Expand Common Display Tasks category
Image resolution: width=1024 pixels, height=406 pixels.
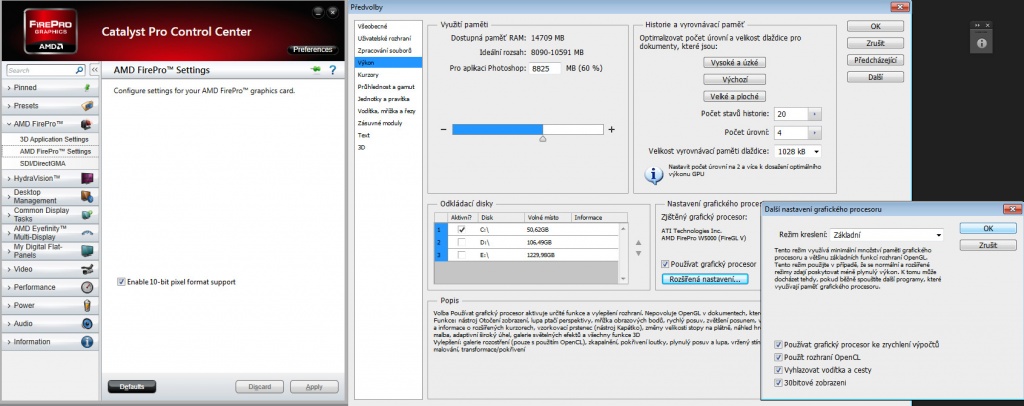click(9, 214)
